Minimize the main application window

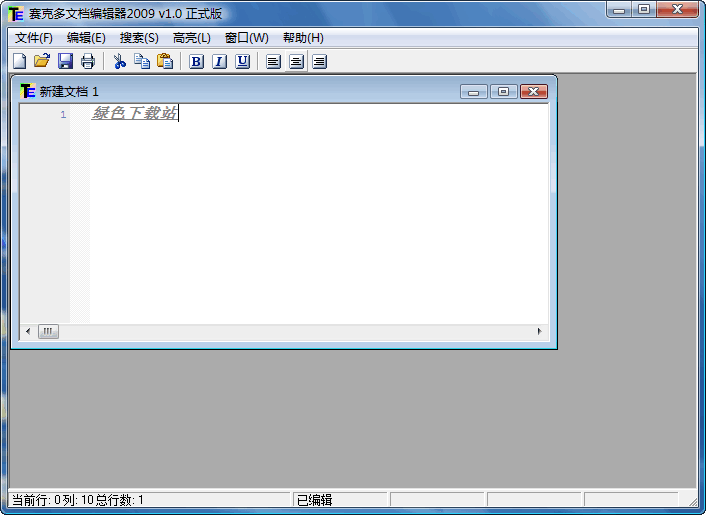tap(620, 10)
